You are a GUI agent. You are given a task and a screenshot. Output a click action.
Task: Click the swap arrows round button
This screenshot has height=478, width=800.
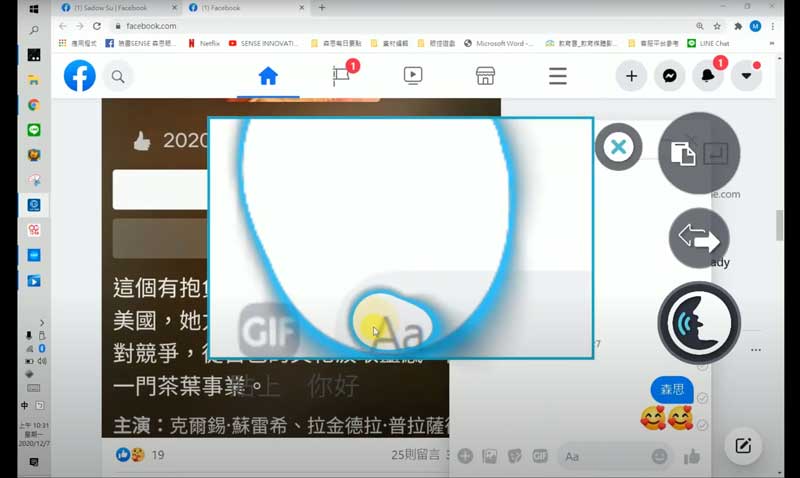699,238
